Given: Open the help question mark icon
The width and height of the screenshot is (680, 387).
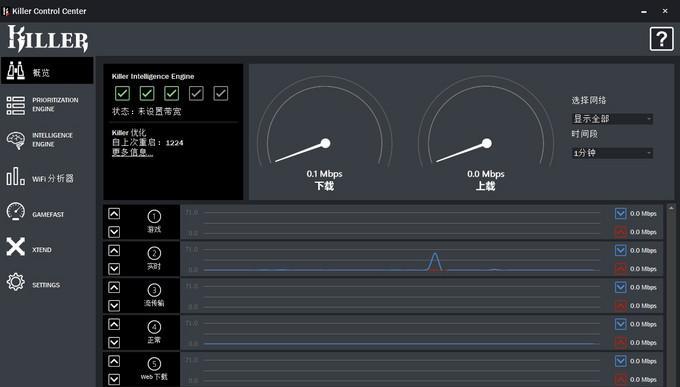Looking at the screenshot, I should coord(661,39).
